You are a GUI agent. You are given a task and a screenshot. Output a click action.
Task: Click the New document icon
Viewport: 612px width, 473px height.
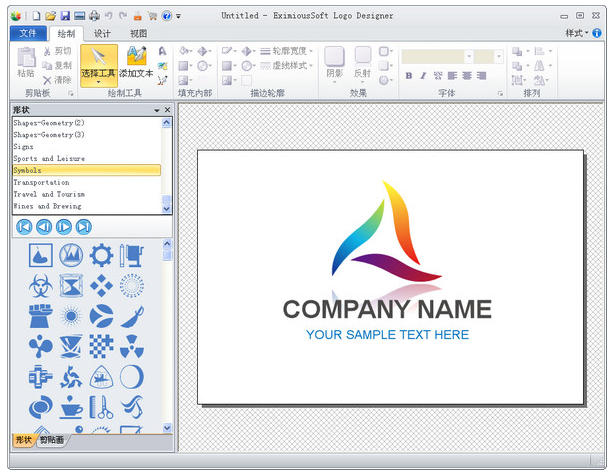pos(36,16)
